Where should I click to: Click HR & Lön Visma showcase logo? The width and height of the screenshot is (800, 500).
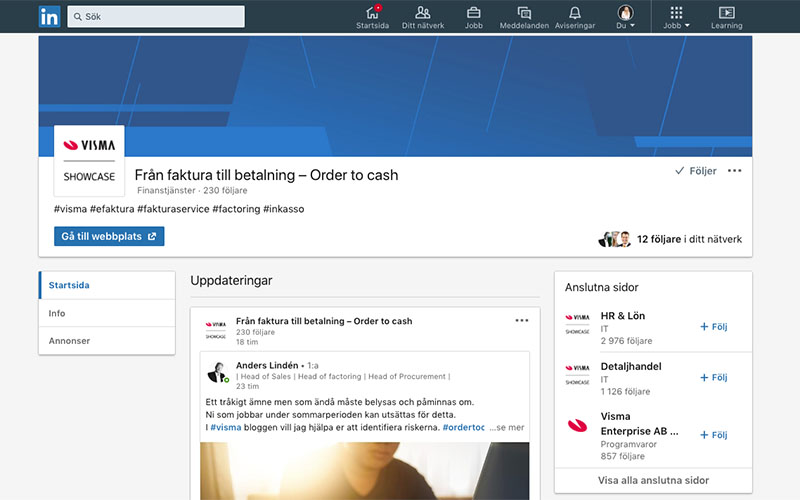[x=578, y=324]
